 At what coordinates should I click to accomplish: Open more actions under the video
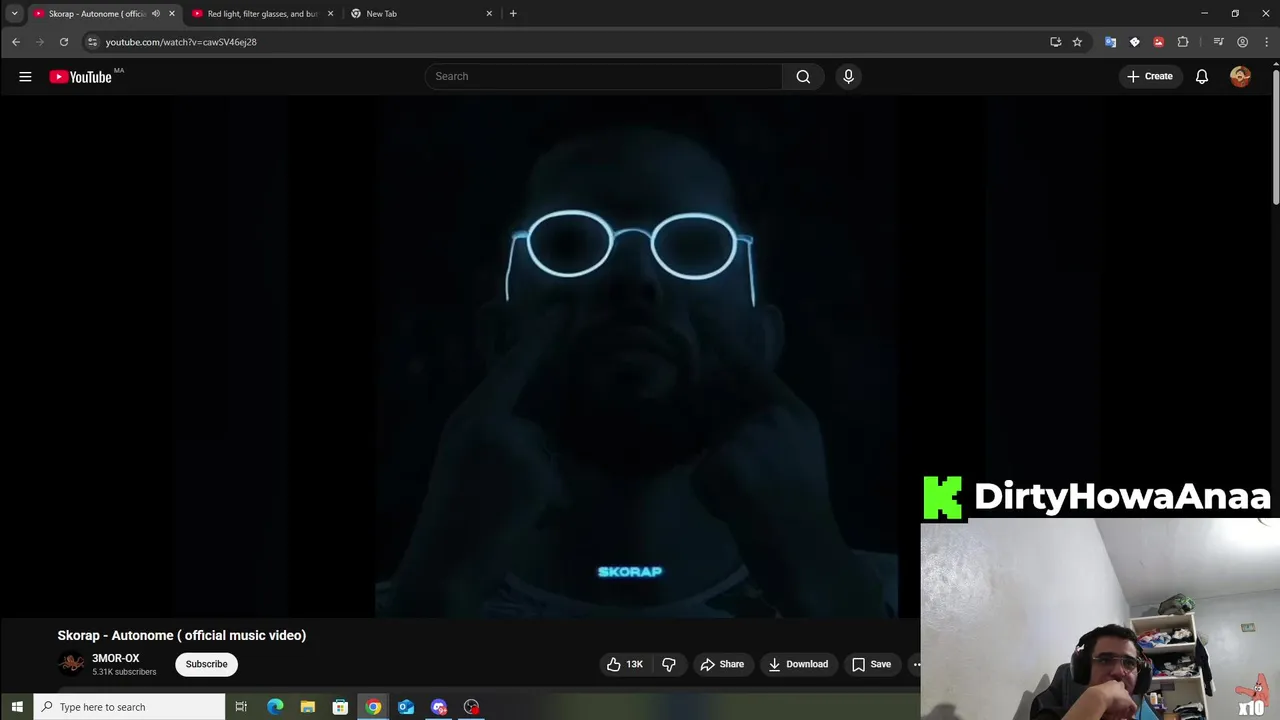click(x=917, y=664)
